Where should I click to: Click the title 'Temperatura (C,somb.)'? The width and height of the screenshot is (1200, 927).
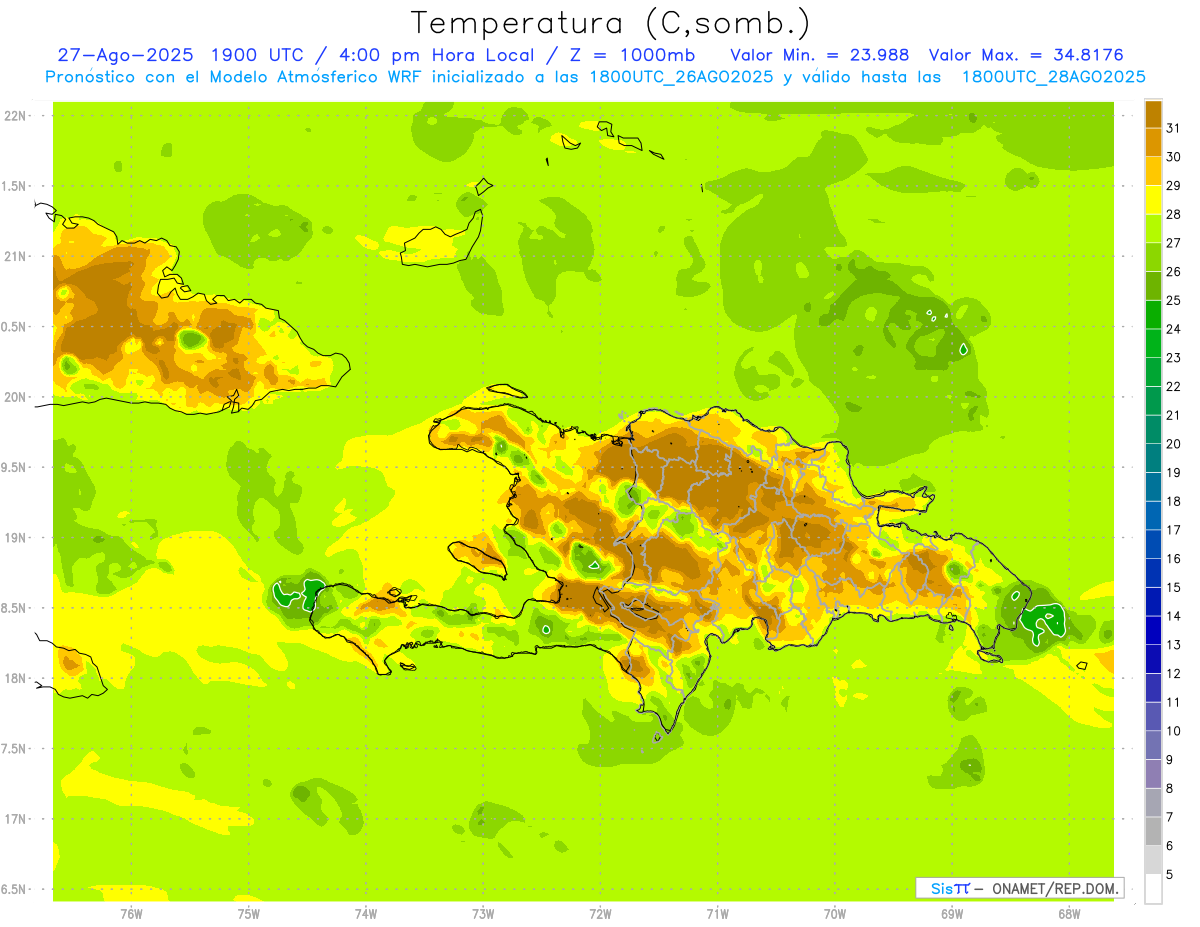pyautogui.click(x=611, y=23)
